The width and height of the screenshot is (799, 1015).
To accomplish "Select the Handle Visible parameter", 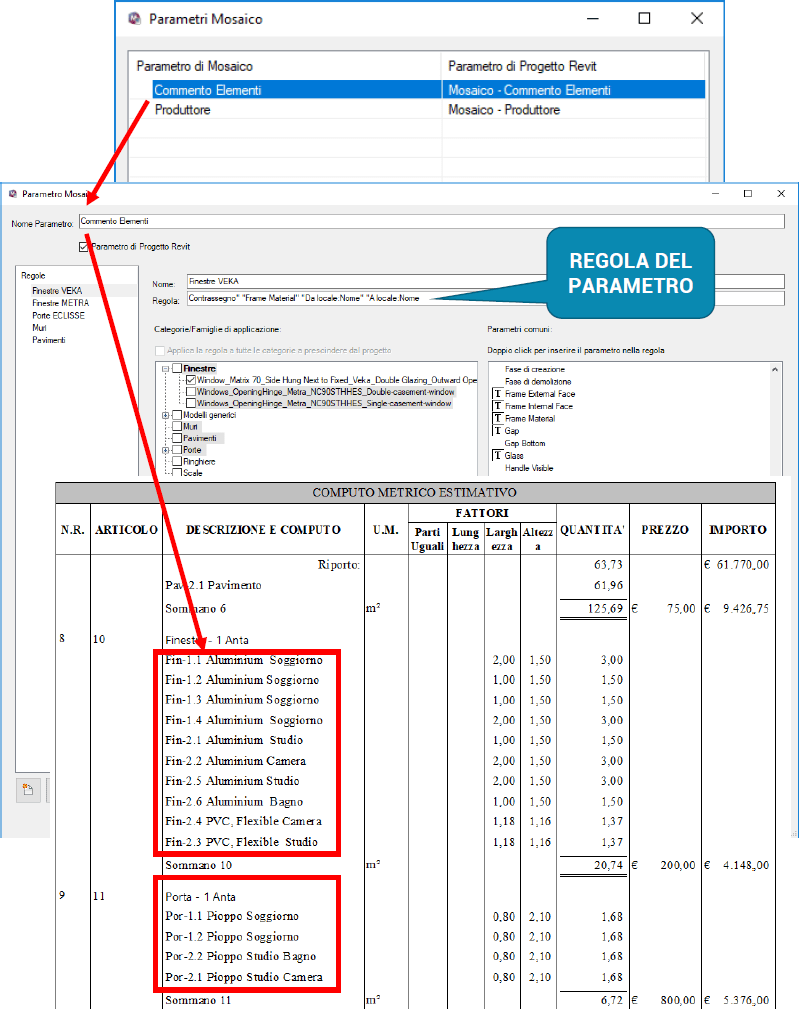I will [529, 468].
